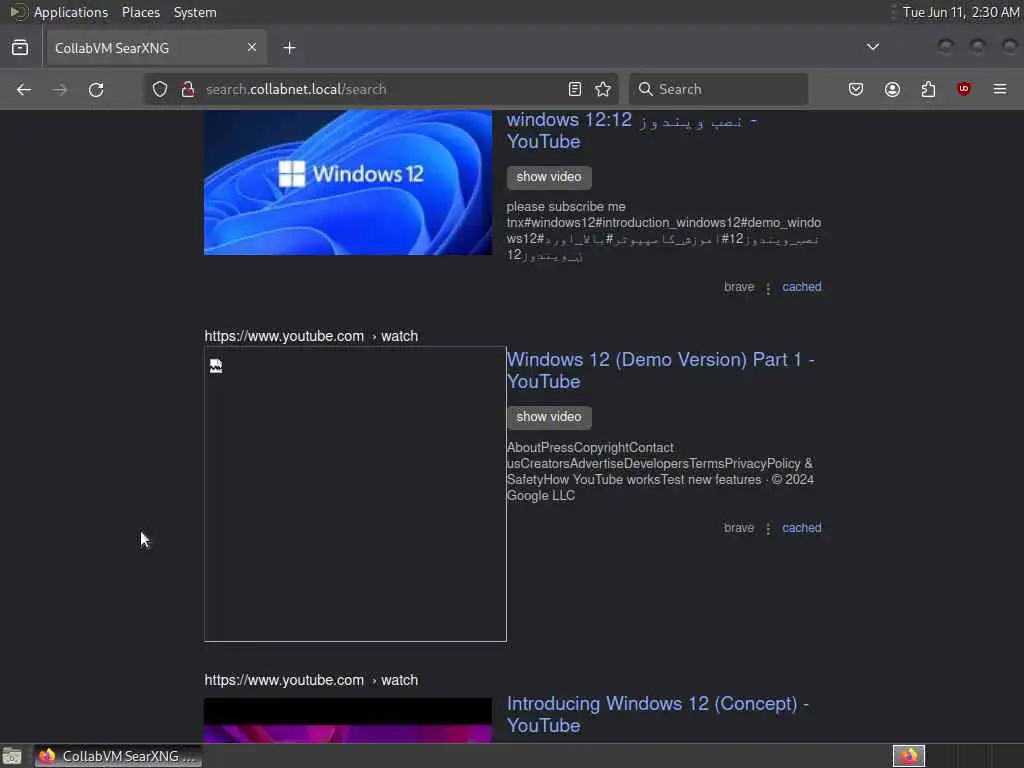1024x768 pixels.
Task: Click Firefox workspace switcher icon in panel
Action: click(x=909, y=756)
